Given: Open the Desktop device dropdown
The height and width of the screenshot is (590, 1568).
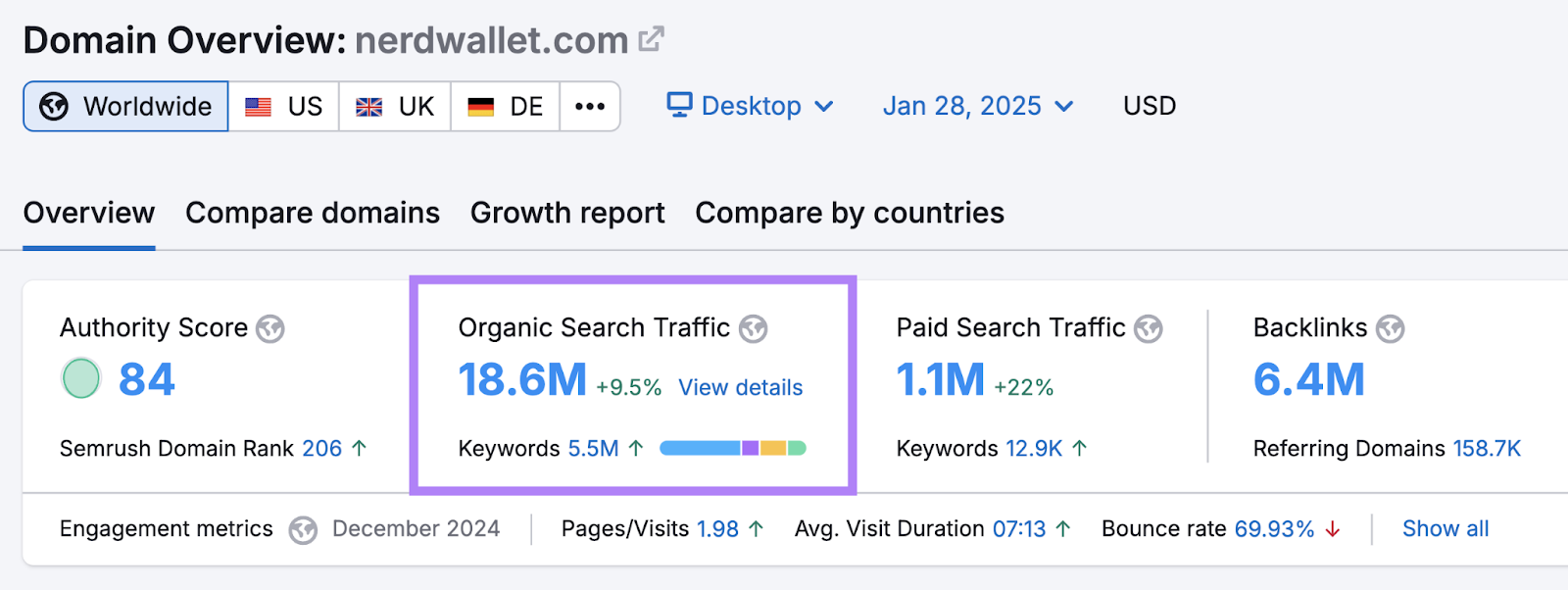Looking at the screenshot, I should pos(751,105).
